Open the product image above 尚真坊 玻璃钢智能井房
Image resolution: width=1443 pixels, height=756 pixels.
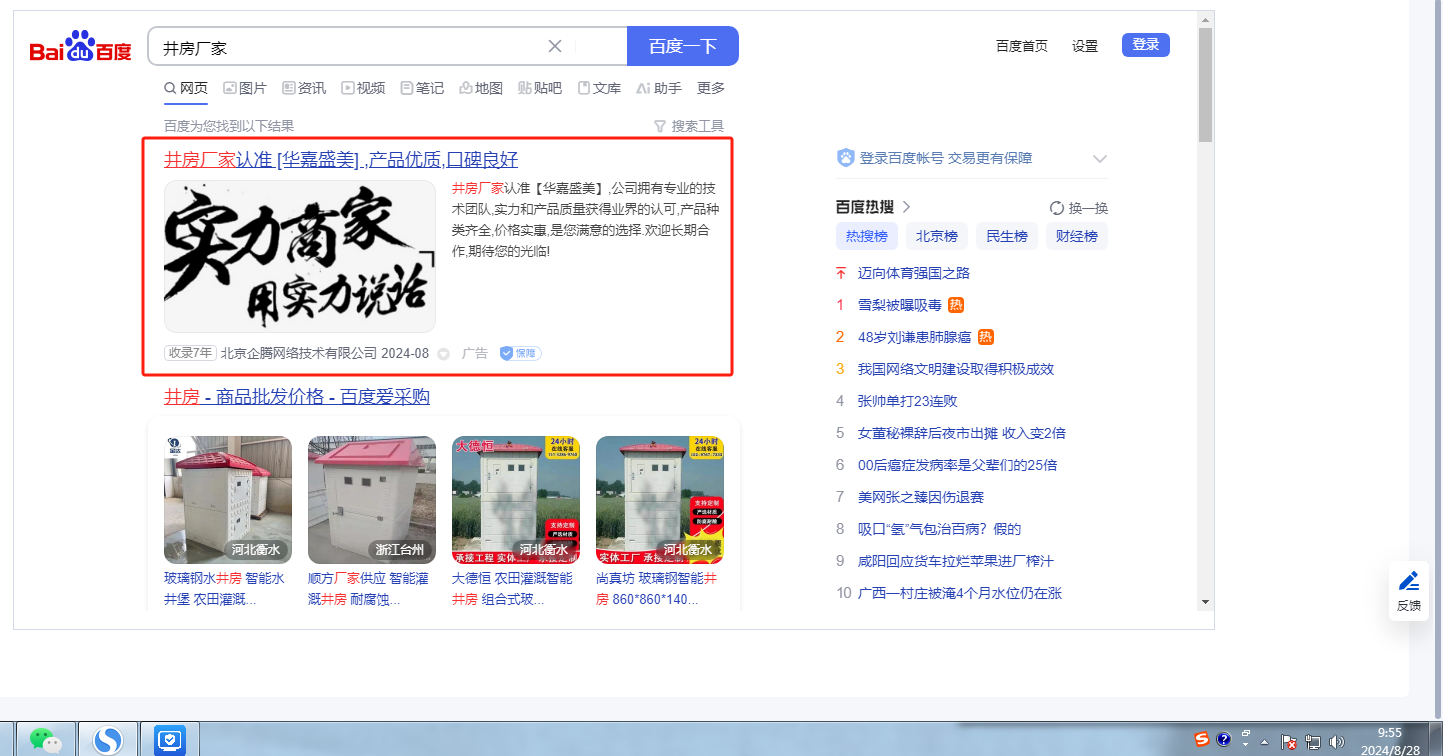coord(660,500)
